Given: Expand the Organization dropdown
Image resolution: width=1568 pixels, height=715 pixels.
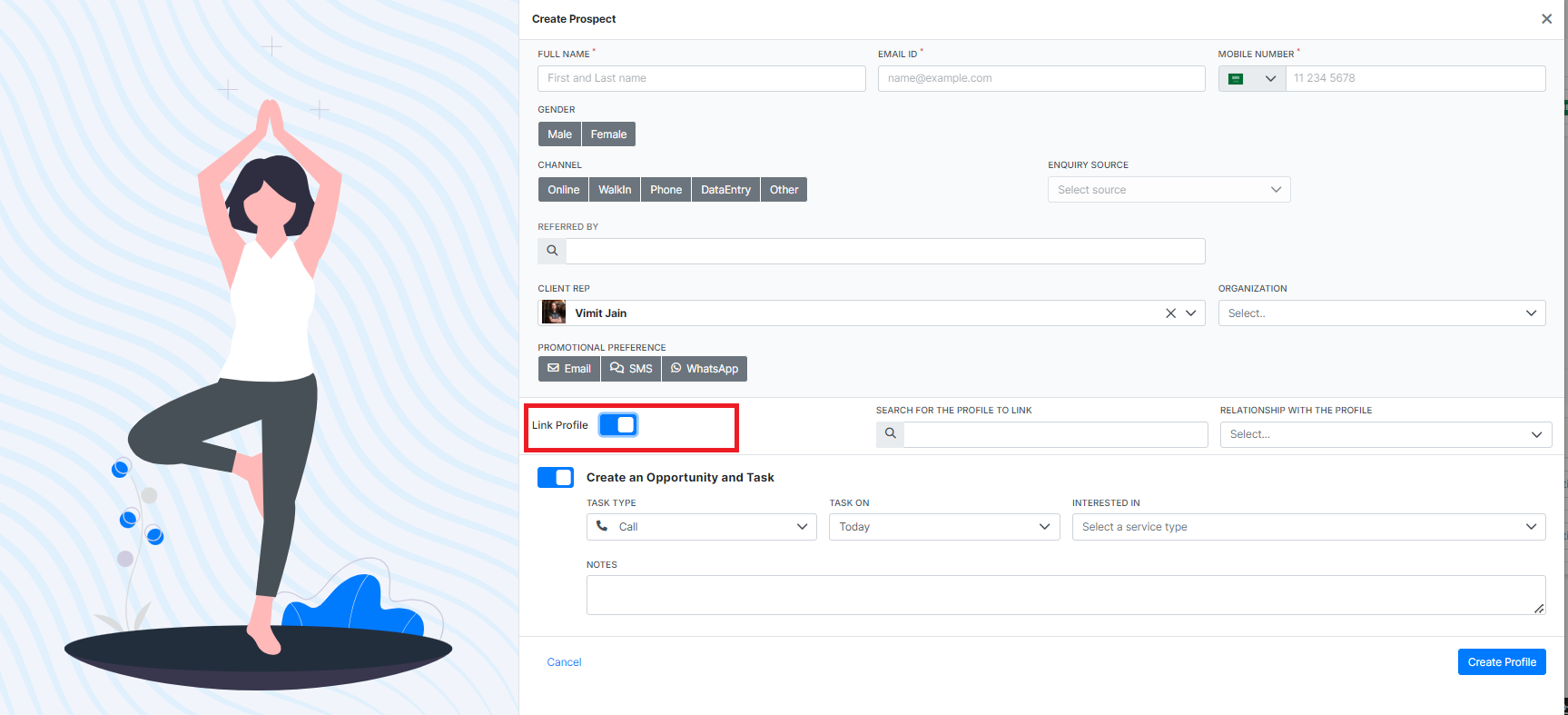Looking at the screenshot, I should coord(1381,313).
